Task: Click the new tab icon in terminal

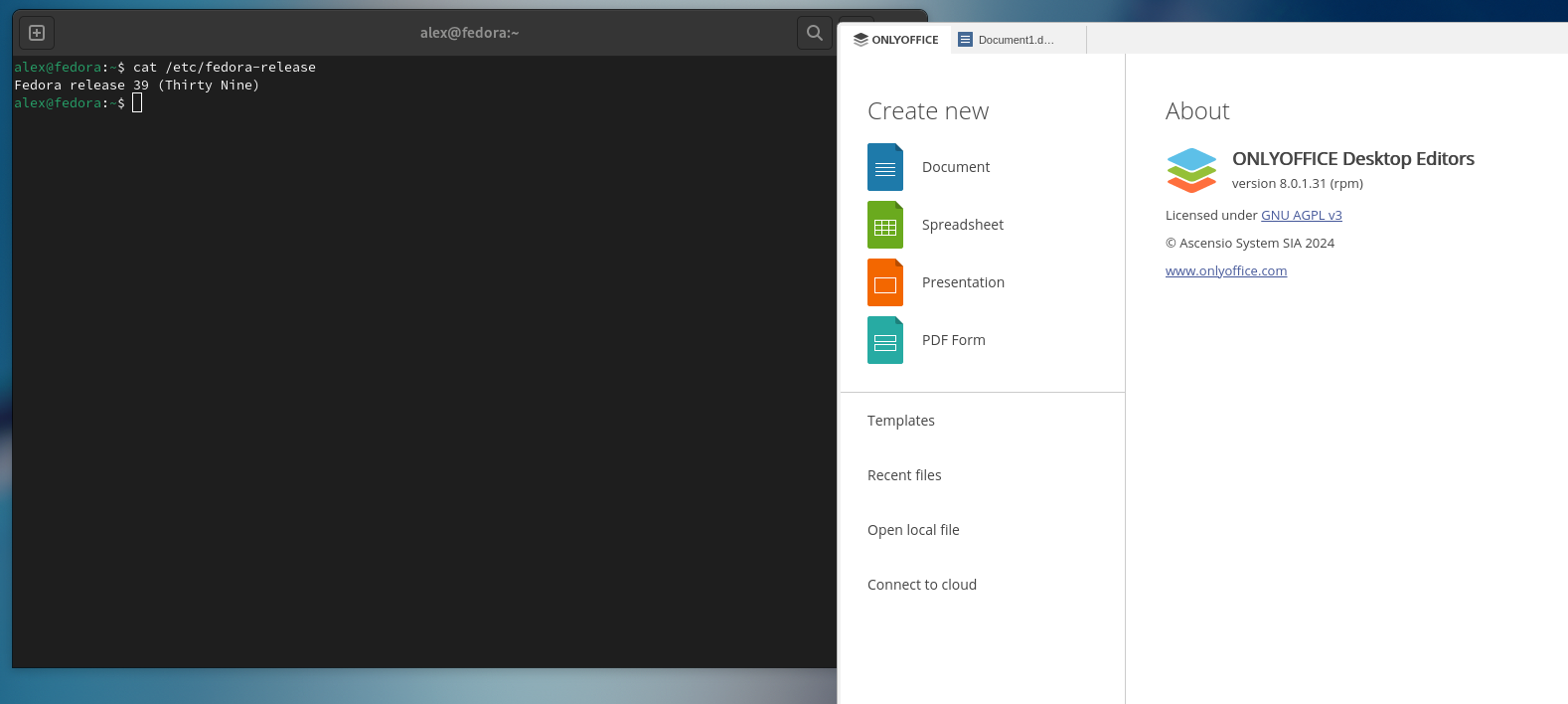Action: coord(37,33)
